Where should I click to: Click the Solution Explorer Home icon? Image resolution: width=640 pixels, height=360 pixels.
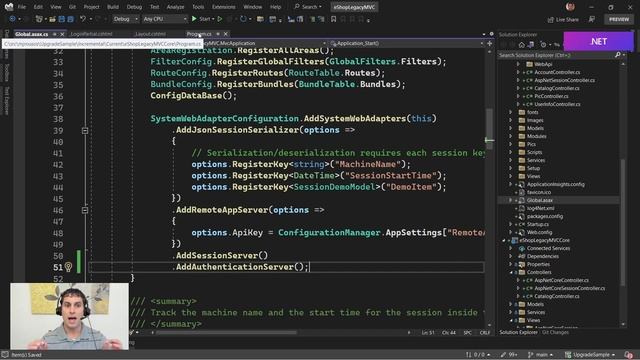point(522,44)
